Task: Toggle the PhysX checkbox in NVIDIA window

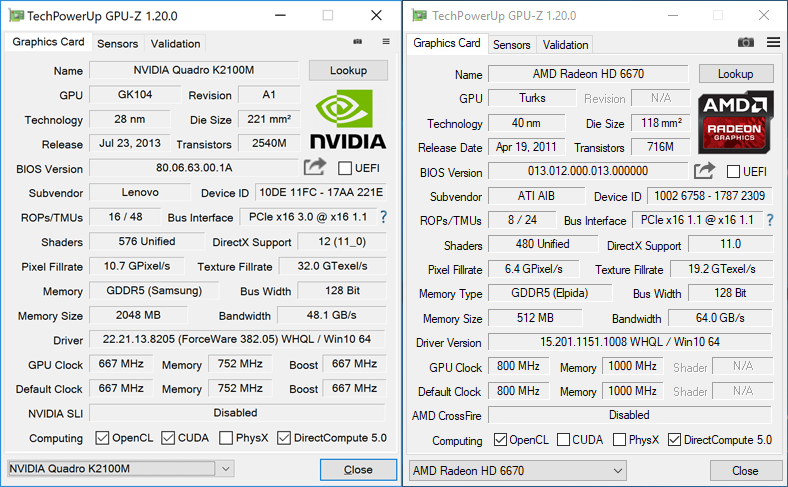Action: pos(226,438)
